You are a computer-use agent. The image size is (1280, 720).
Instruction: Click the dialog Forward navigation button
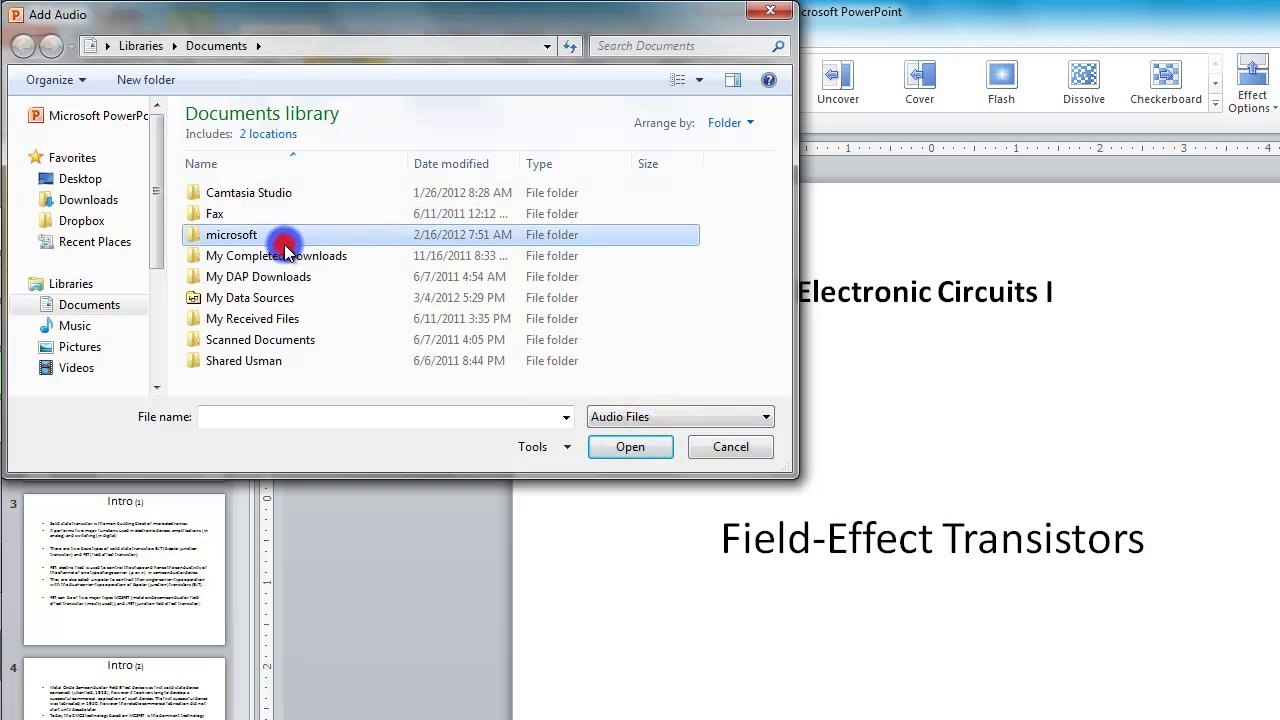[51, 45]
